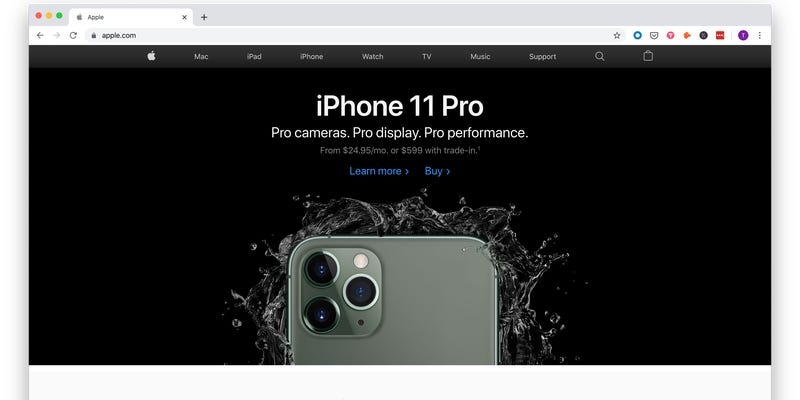
Task: Reload the page
Action: [x=73, y=35]
